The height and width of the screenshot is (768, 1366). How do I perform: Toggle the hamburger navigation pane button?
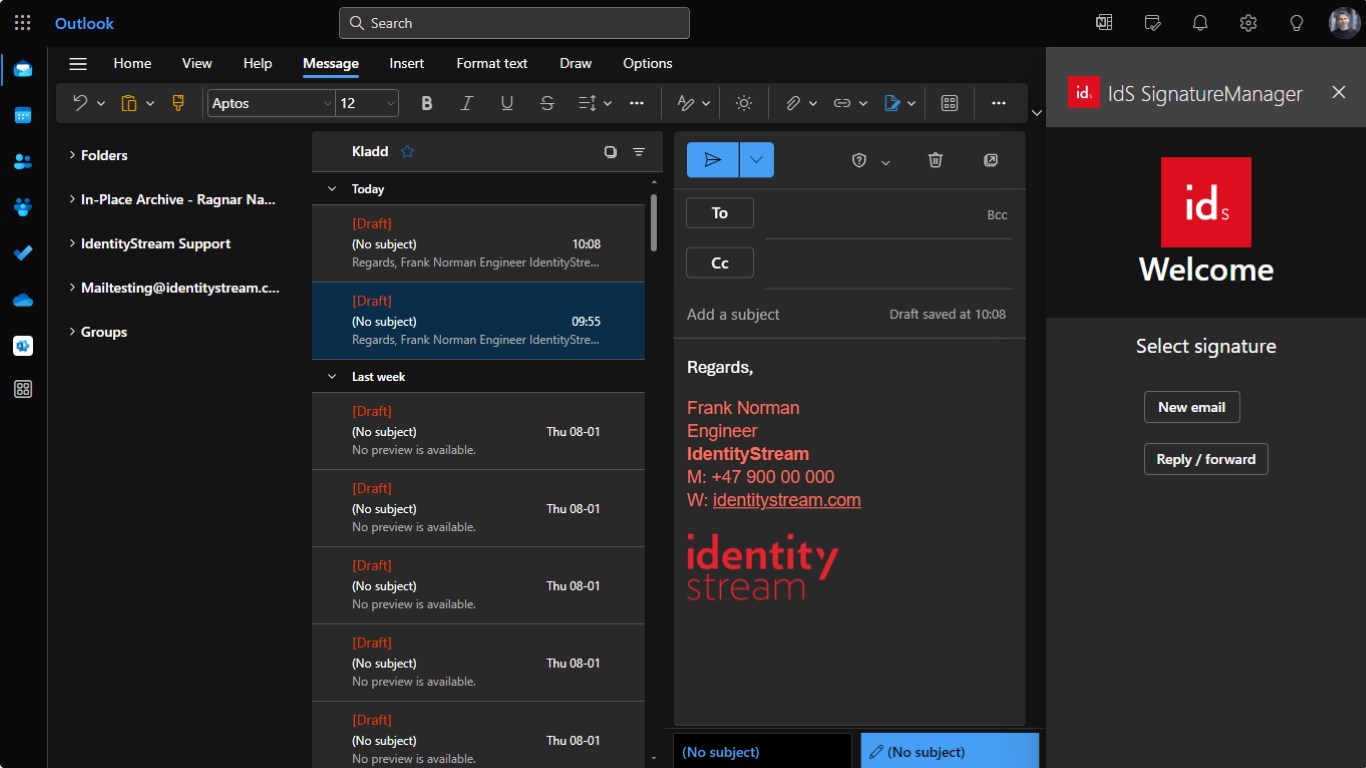click(78, 64)
